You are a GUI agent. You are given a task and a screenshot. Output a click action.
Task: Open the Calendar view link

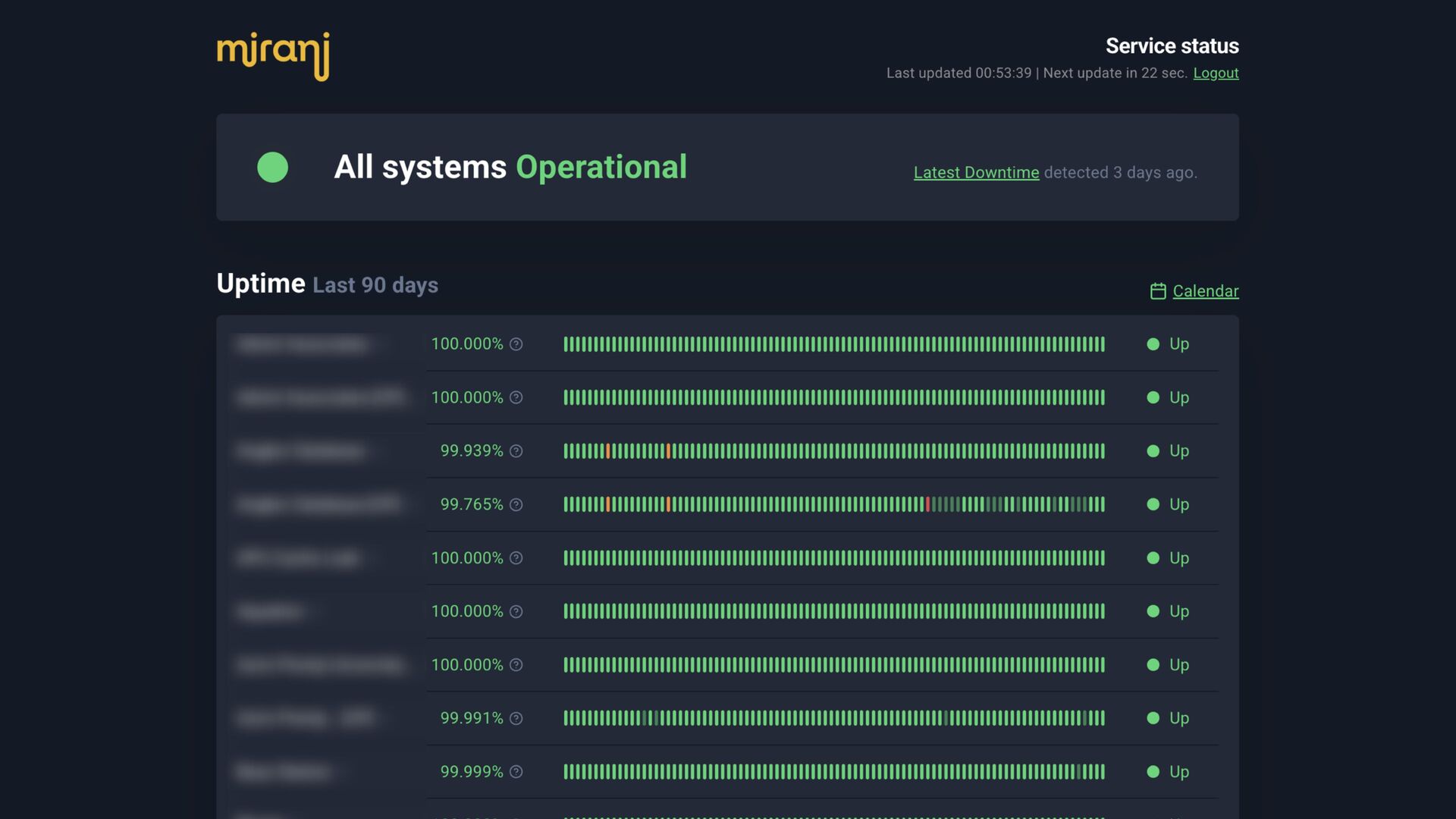pyautogui.click(x=1205, y=291)
